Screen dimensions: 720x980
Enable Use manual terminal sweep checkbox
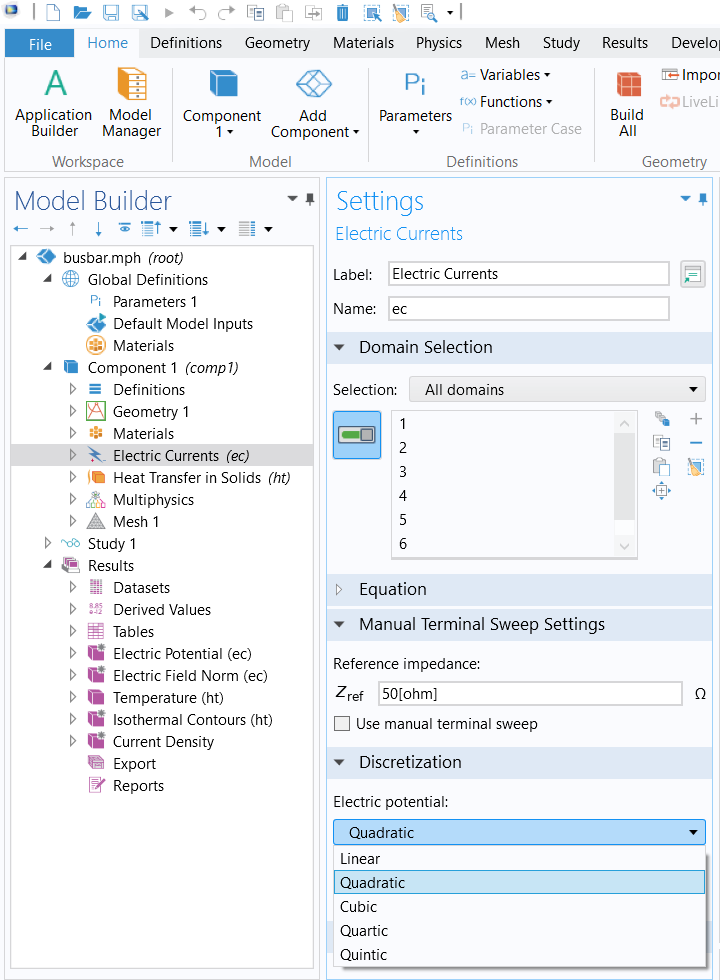[x=342, y=724]
